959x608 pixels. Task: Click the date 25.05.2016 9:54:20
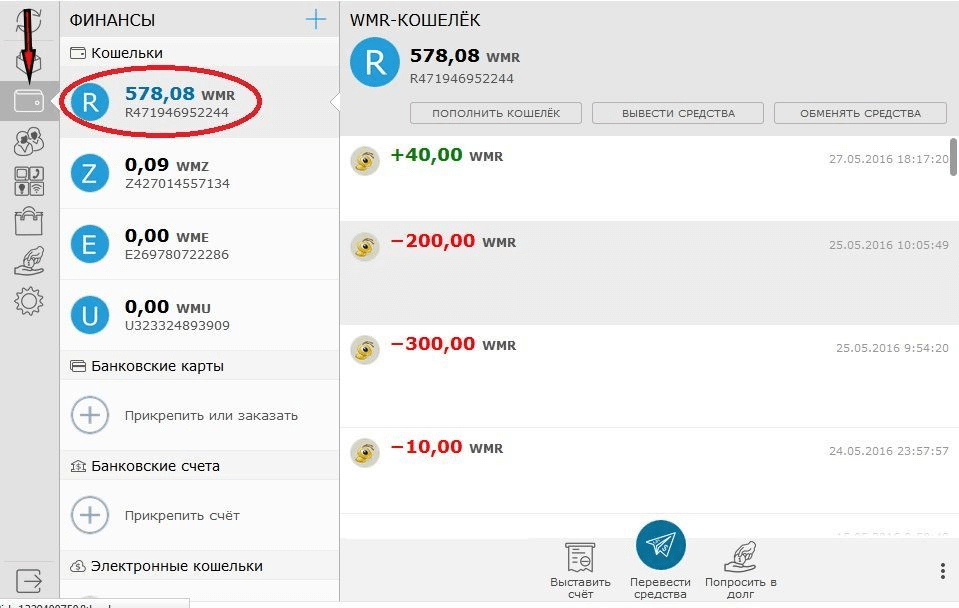(x=892, y=348)
